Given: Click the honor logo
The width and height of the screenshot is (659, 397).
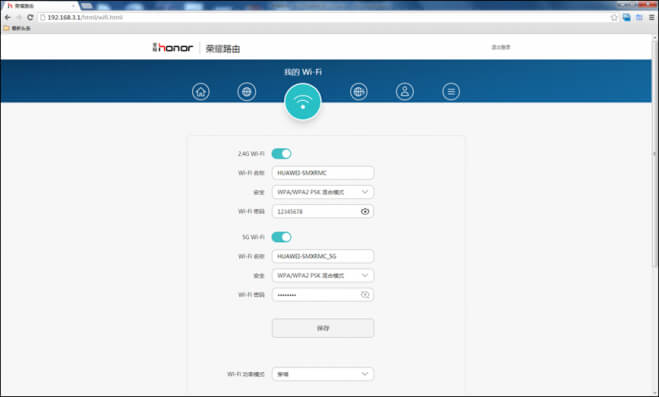Looking at the screenshot, I should [x=173, y=47].
